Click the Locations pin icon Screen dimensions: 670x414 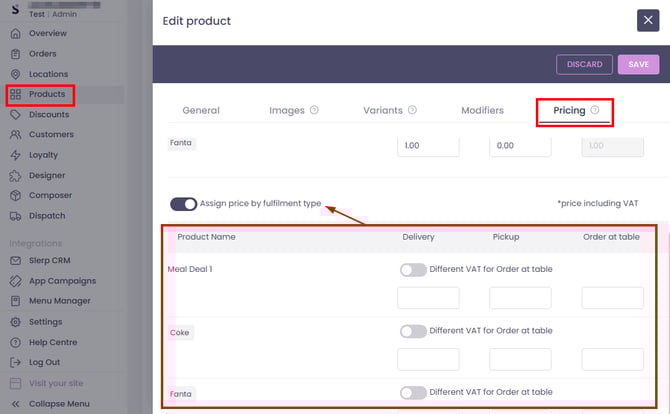pyautogui.click(x=15, y=74)
